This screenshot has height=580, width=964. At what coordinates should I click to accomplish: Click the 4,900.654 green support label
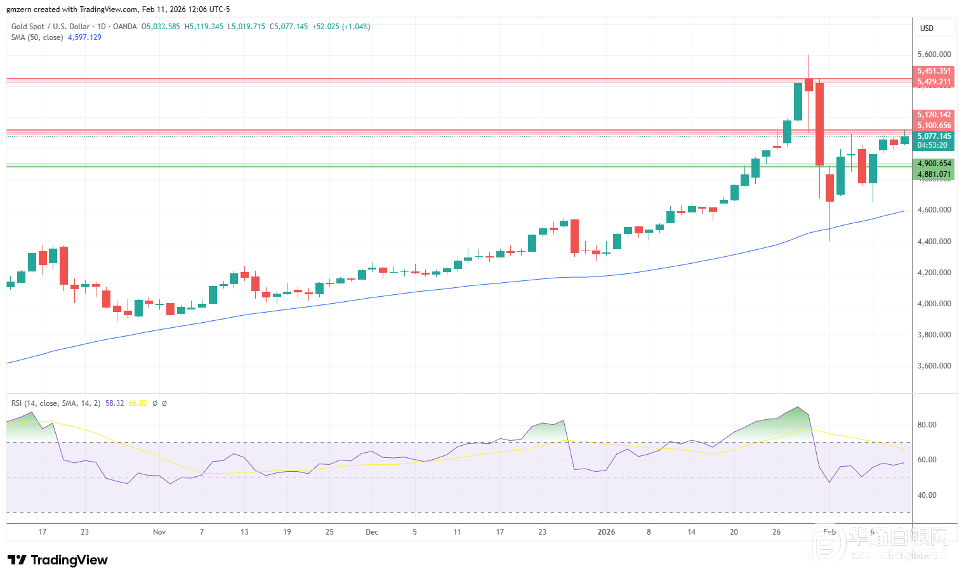(x=931, y=163)
